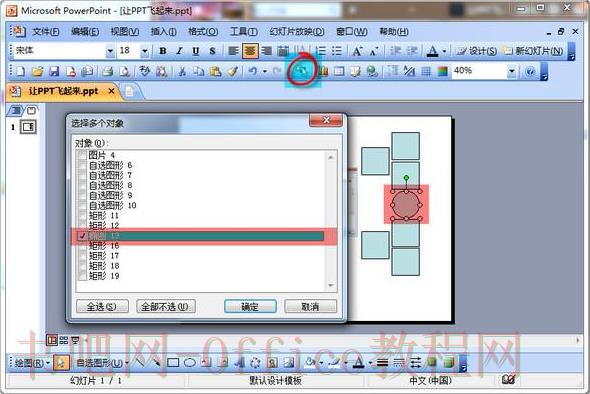The image size is (590, 394).
Task: Check the 图片 4 object checkbox
Action: click(82, 155)
